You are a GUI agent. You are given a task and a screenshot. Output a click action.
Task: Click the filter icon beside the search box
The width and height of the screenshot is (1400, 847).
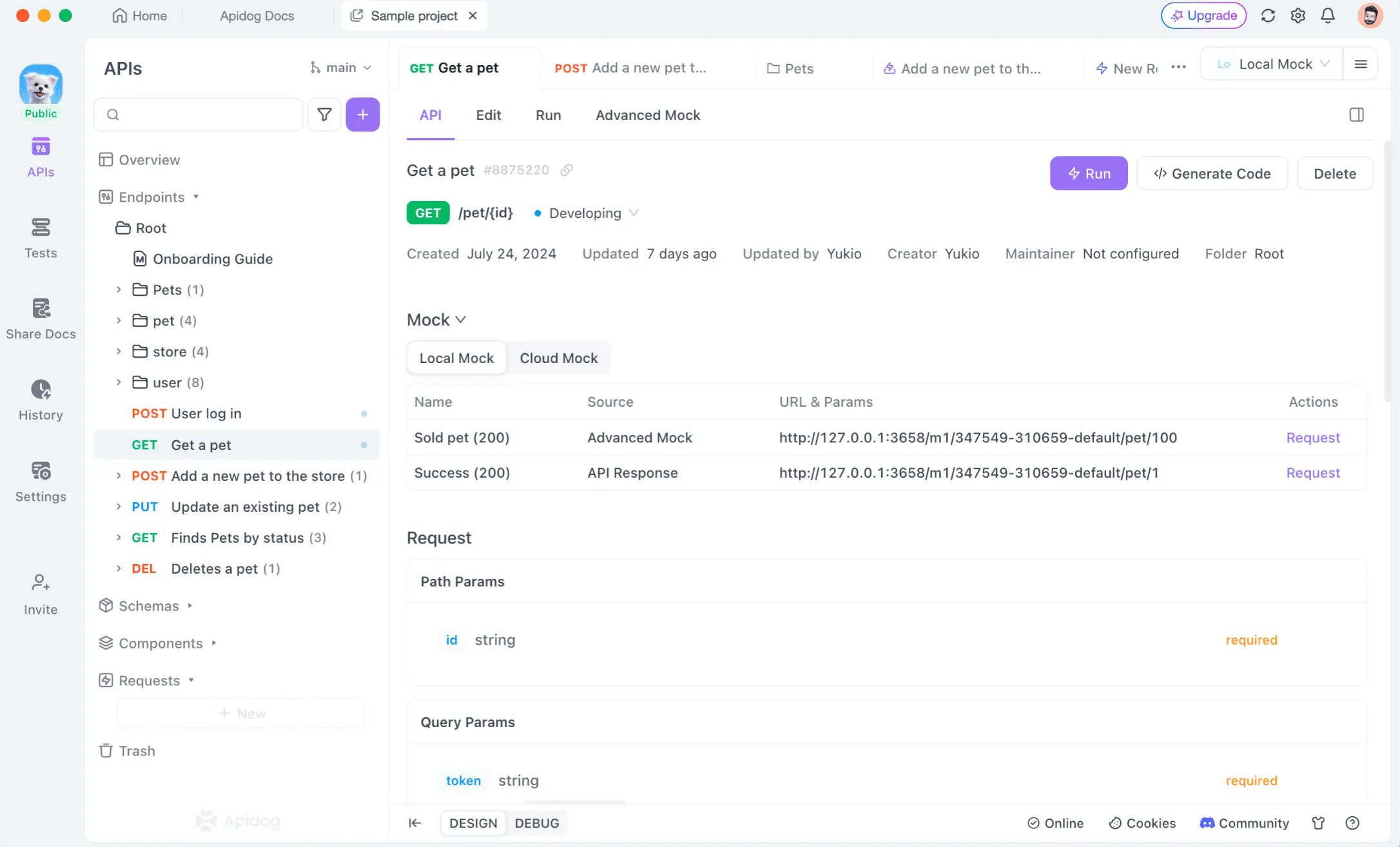point(324,115)
